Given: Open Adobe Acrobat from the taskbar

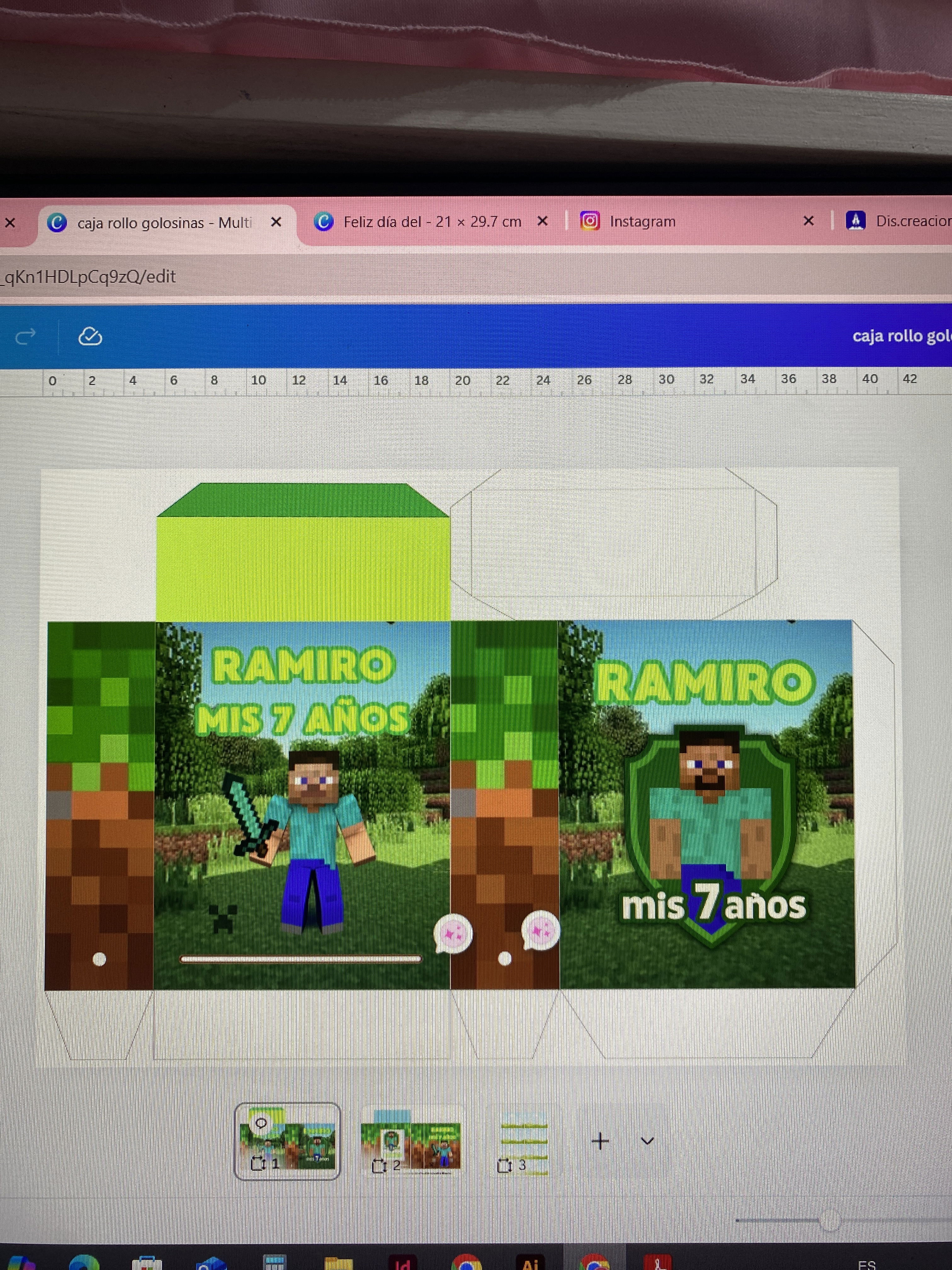Looking at the screenshot, I should point(658,1262).
